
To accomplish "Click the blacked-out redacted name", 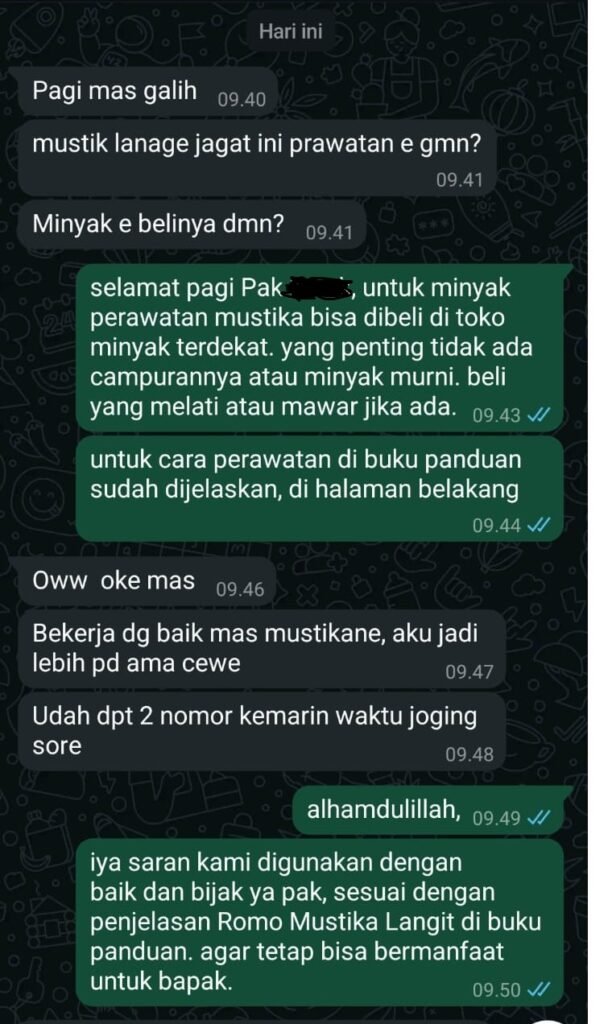I will click(319, 288).
